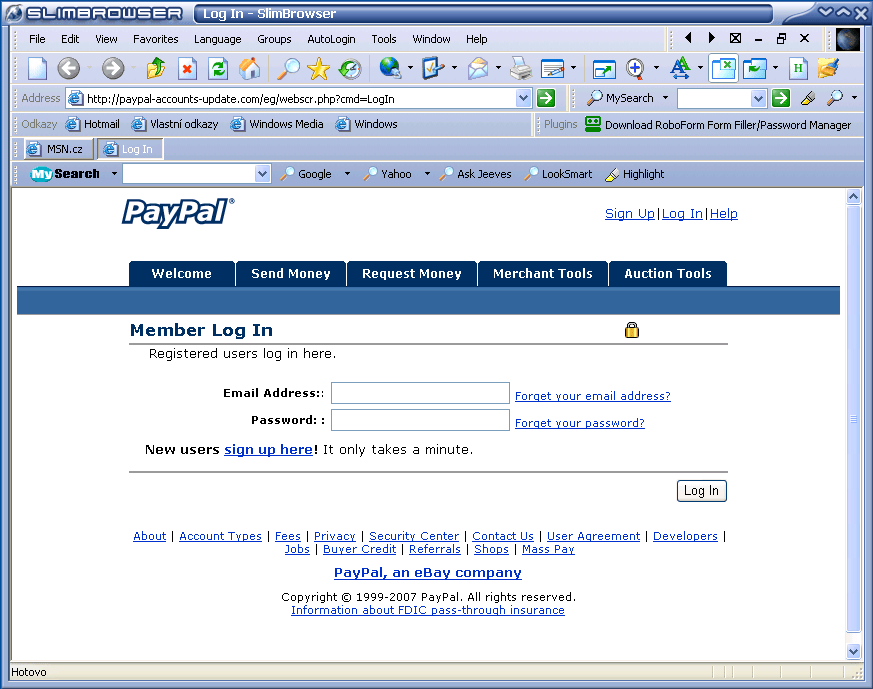The width and height of the screenshot is (873, 689).
Task: Click the popup blocker window icon
Action: click(x=723, y=68)
